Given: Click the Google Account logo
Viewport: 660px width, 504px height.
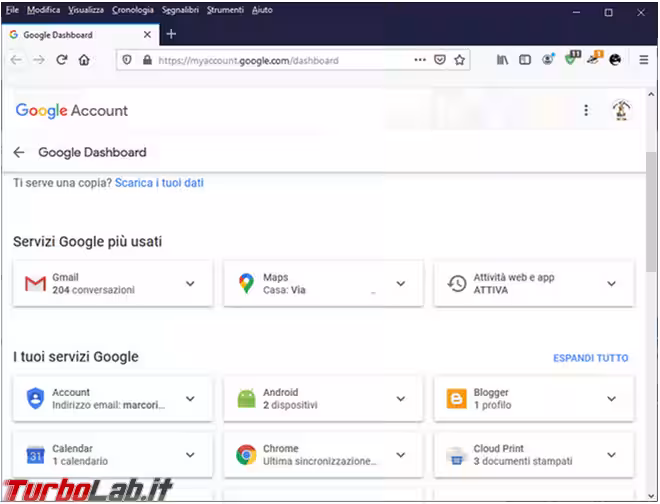Looking at the screenshot, I should (x=72, y=110).
